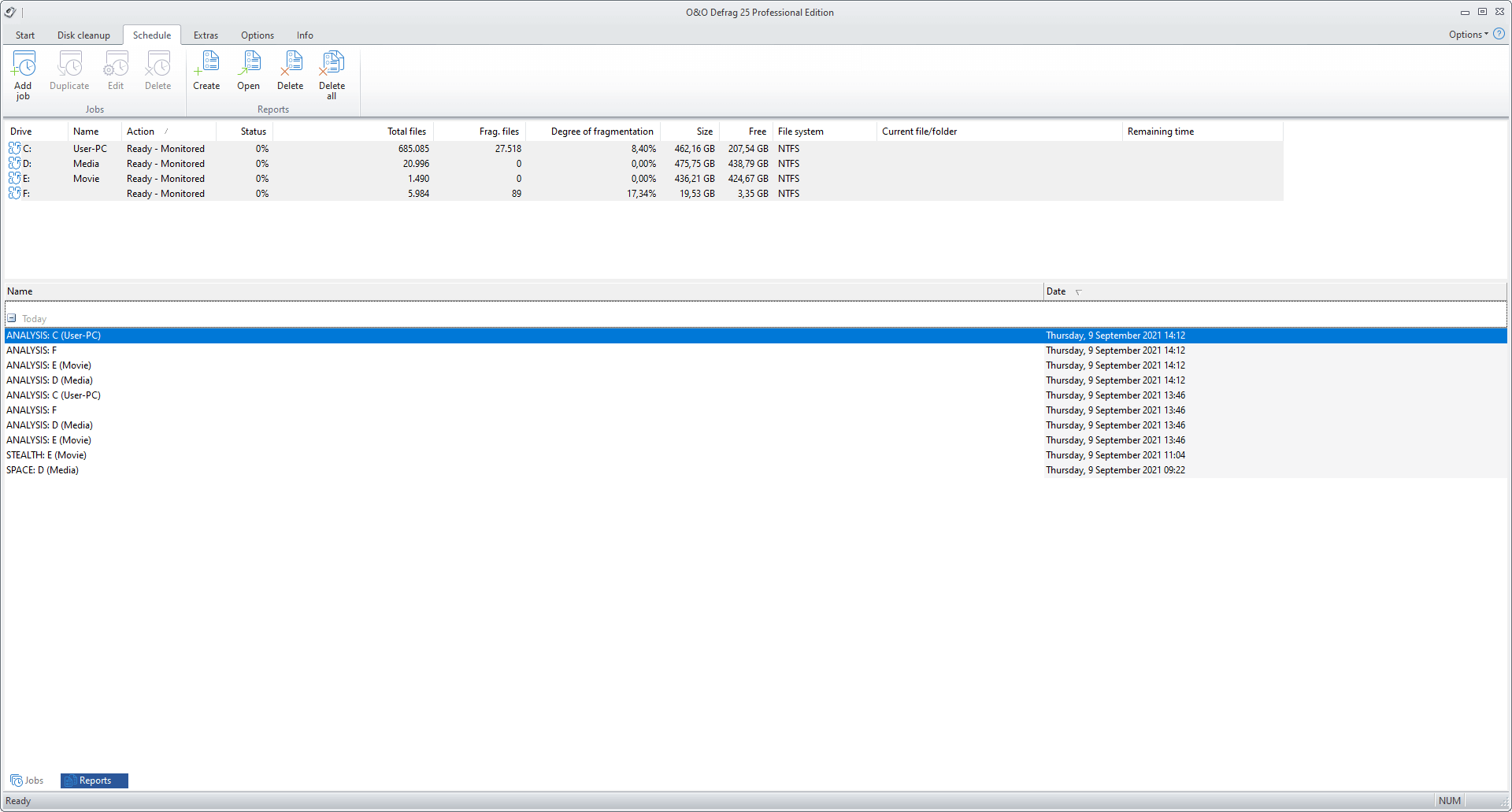Select ANALYSIS: E (Movie) report from 14:12
The height and width of the screenshot is (812, 1512).
click(756, 365)
